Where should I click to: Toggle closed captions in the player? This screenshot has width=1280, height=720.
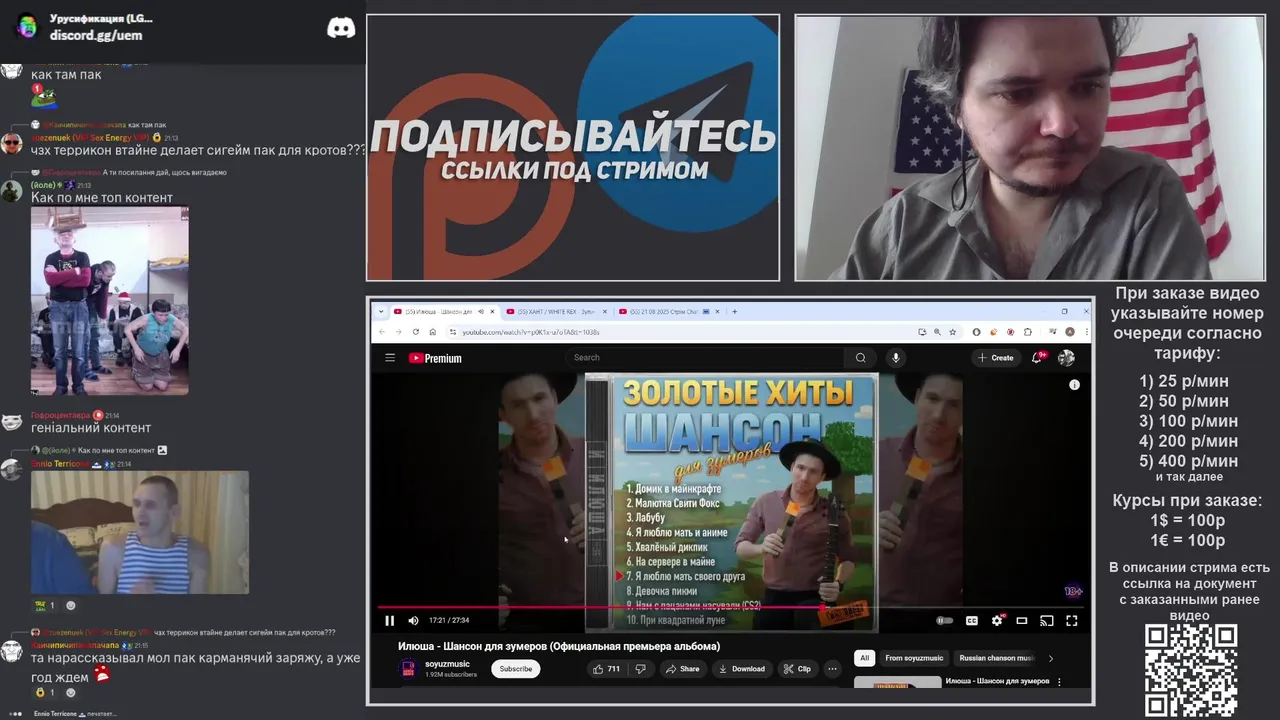pyautogui.click(x=971, y=621)
